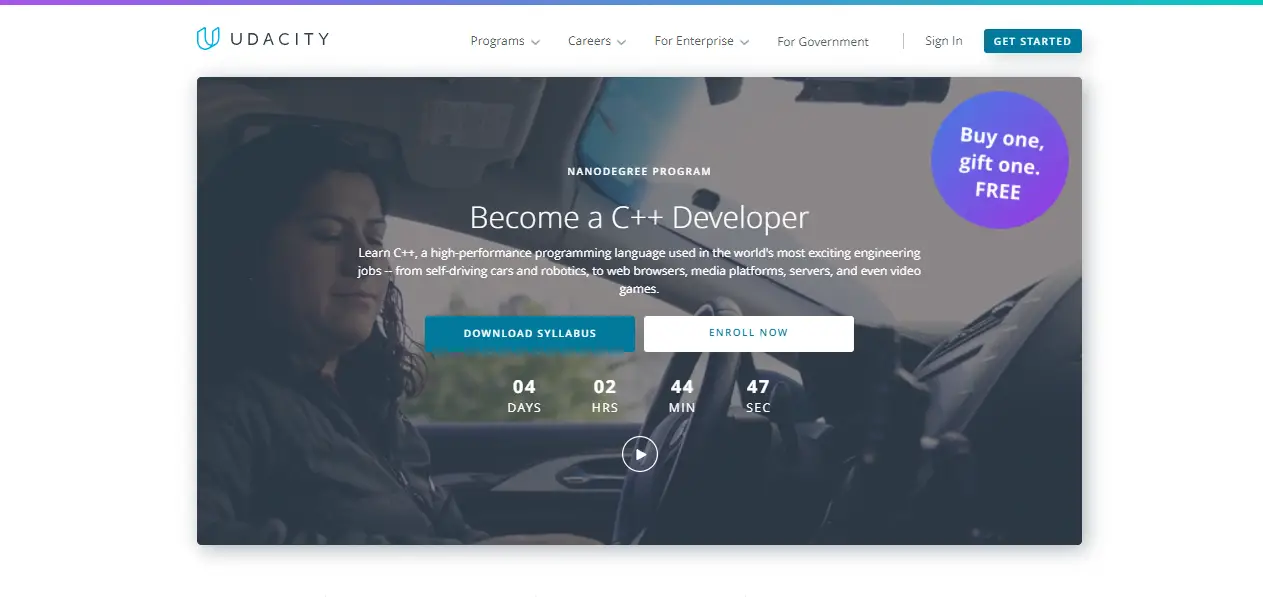1263x597 pixels.
Task: Download the syllabus
Action: pyautogui.click(x=530, y=333)
